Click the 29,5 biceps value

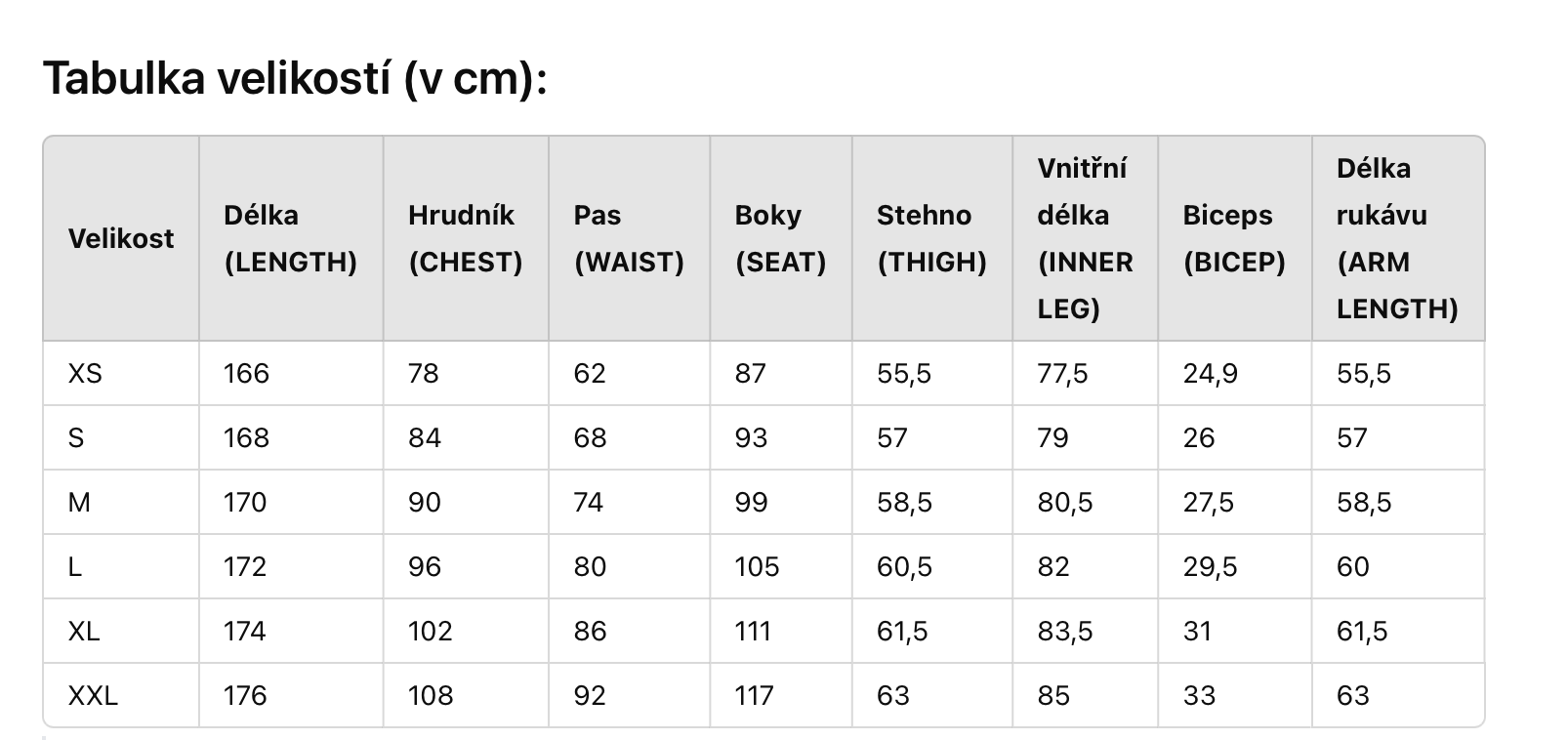[1211, 566]
